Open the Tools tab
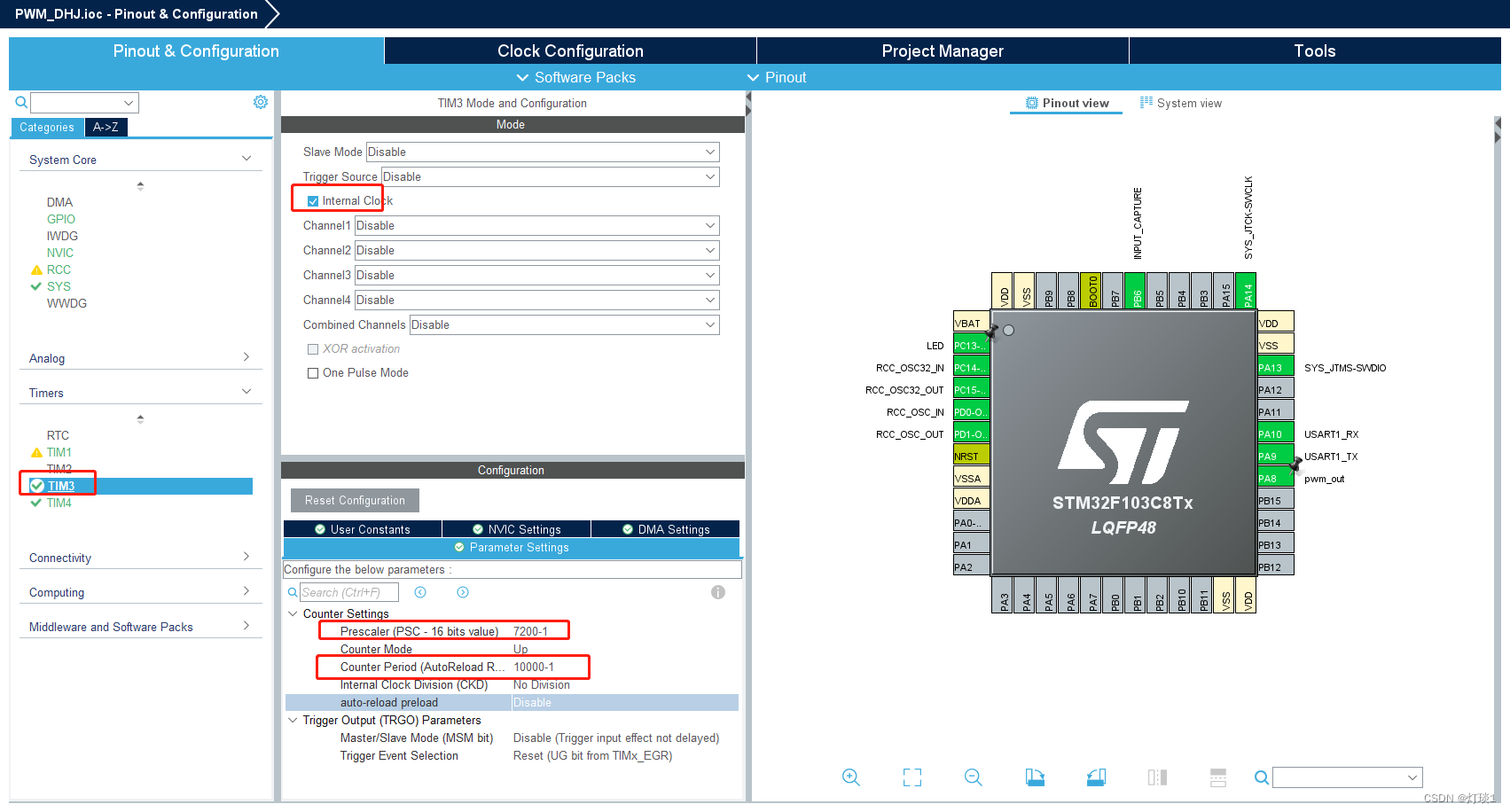 pos(1315,51)
